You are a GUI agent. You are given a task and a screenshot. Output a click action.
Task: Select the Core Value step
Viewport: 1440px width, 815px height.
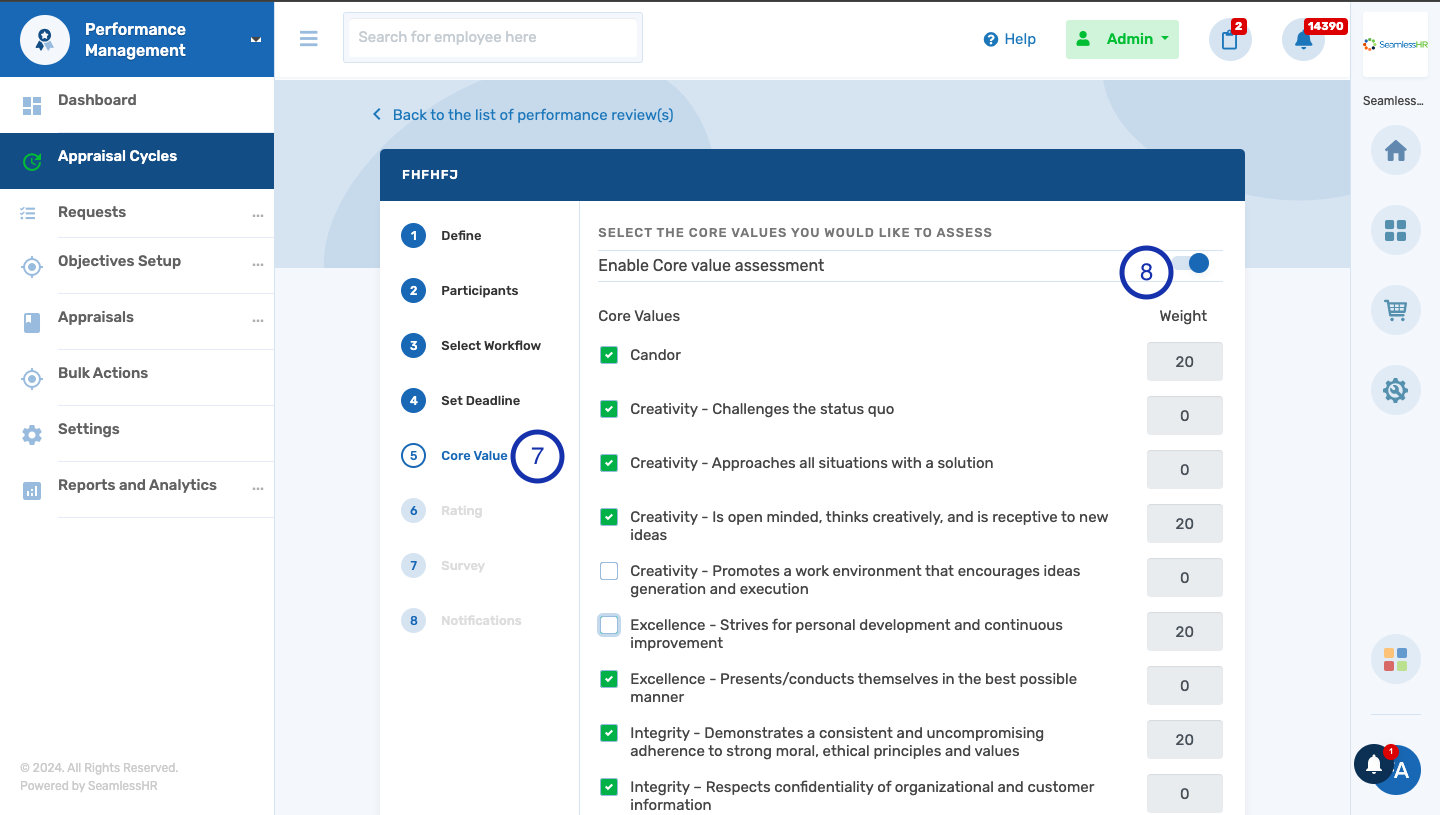[x=474, y=456]
